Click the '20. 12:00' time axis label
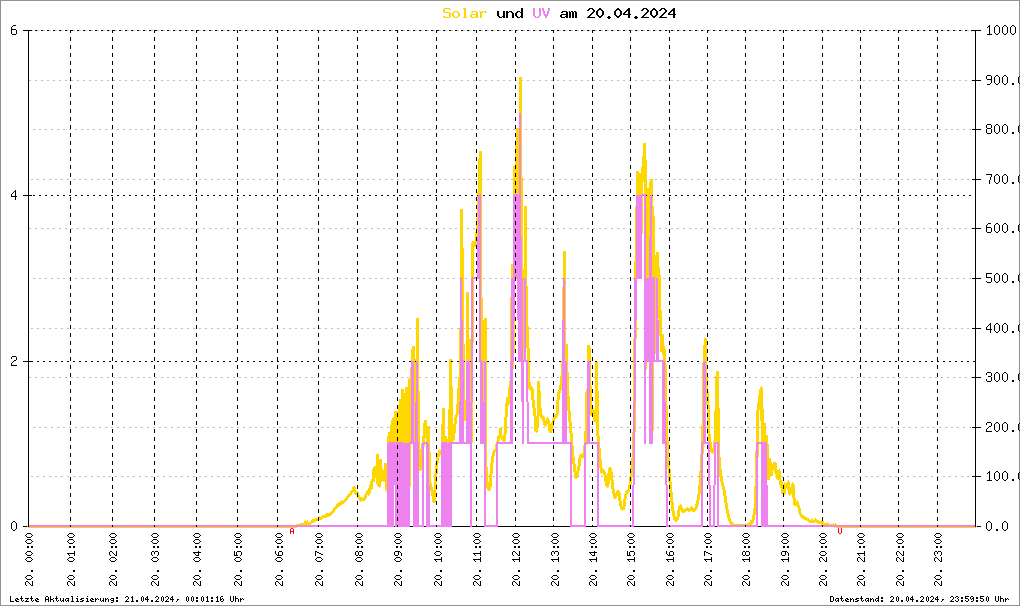 516,561
